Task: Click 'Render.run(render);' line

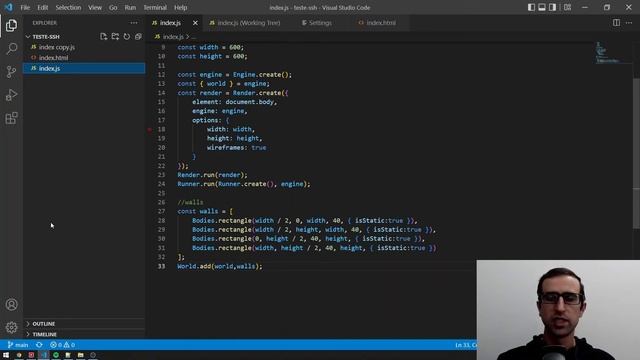Action: click(x=212, y=175)
